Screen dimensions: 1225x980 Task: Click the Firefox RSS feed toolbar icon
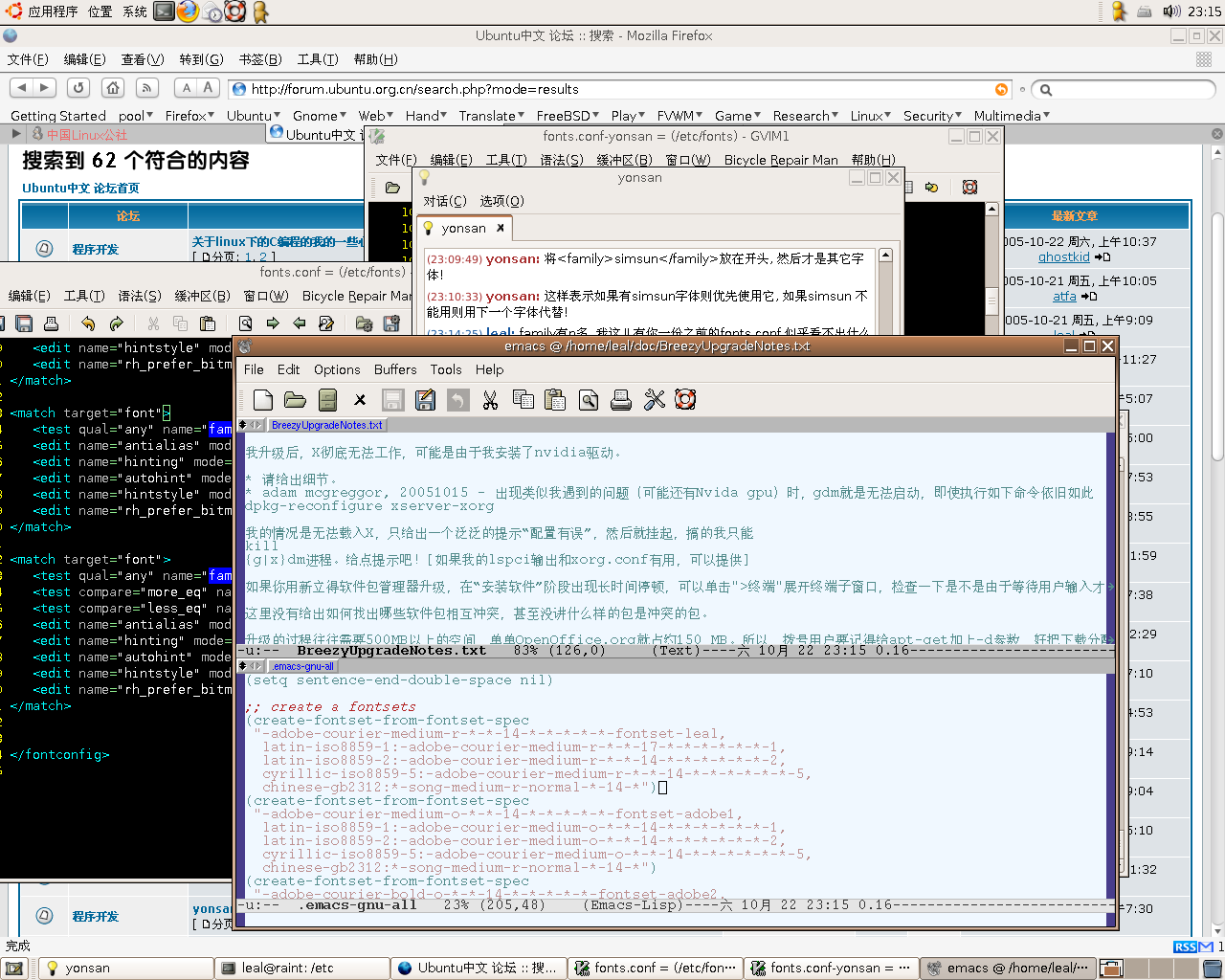click(146, 88)
